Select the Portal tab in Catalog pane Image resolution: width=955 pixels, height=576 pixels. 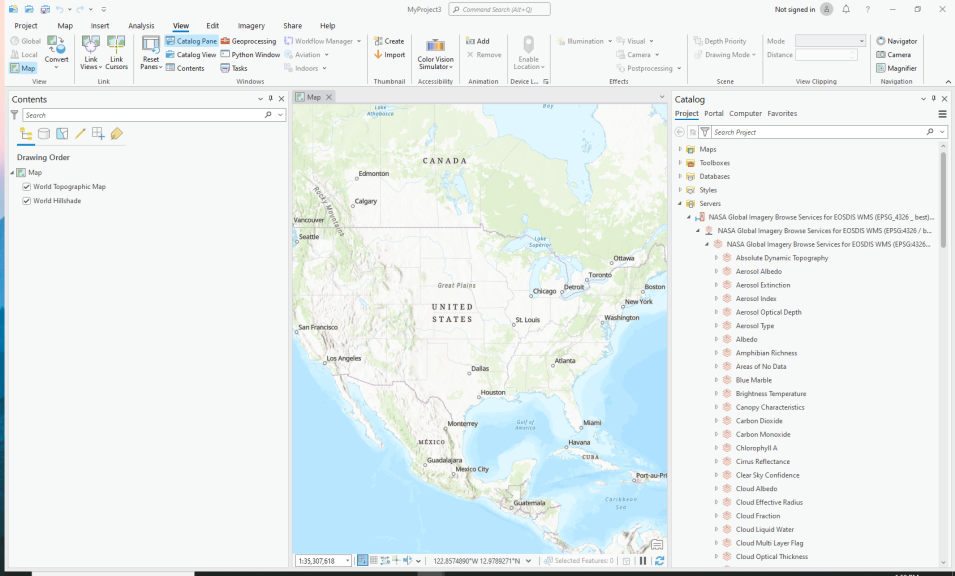(713, 113)
